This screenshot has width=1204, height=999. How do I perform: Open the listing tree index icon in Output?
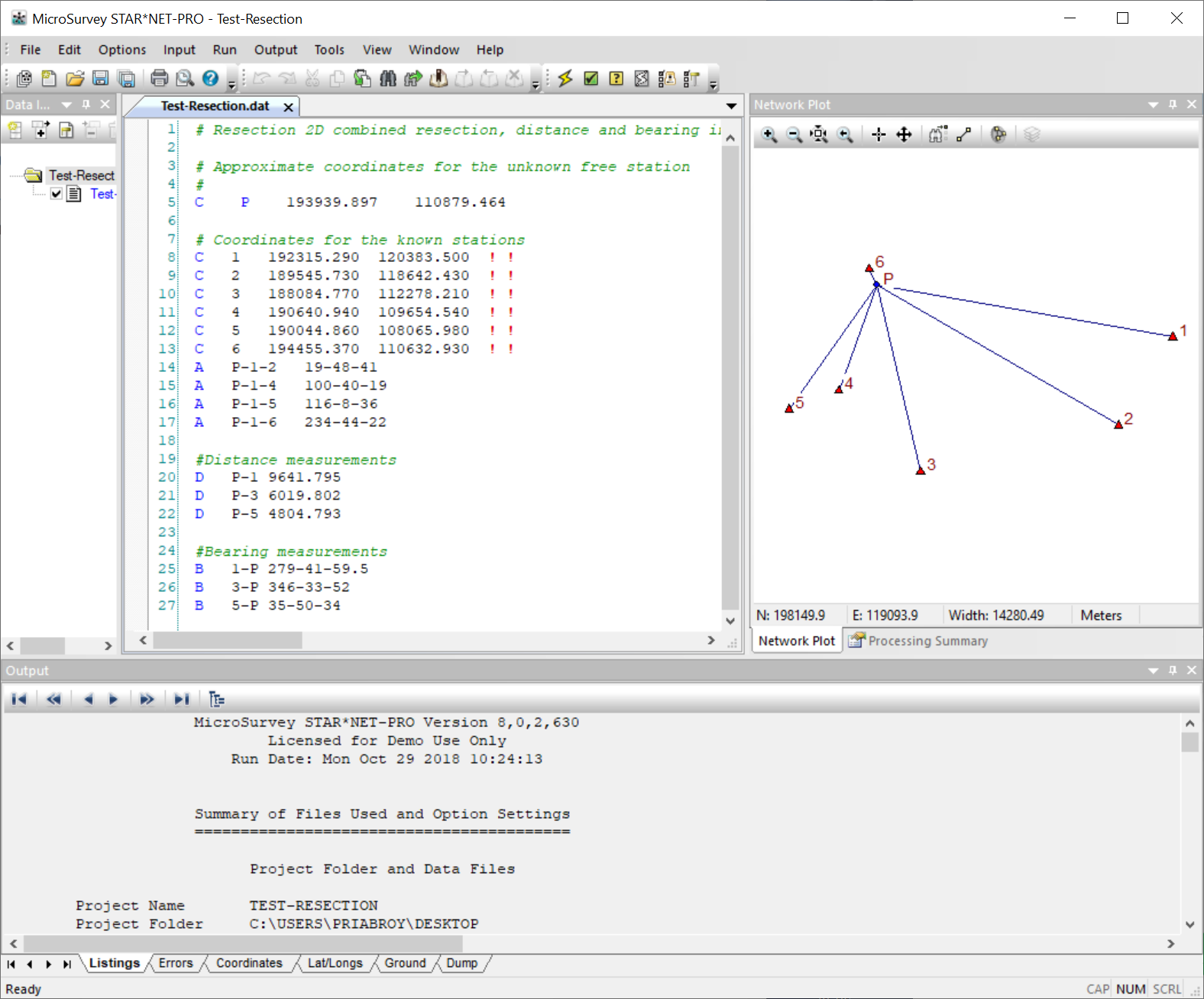(217, 699)
